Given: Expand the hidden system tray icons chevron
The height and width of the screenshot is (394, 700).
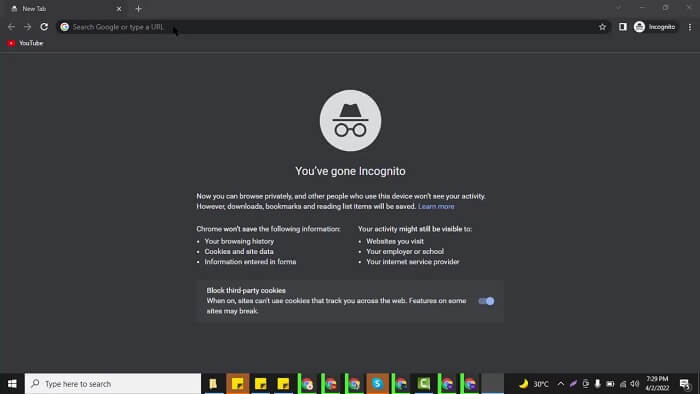Looking at the screenshot, I should point(561,384).
